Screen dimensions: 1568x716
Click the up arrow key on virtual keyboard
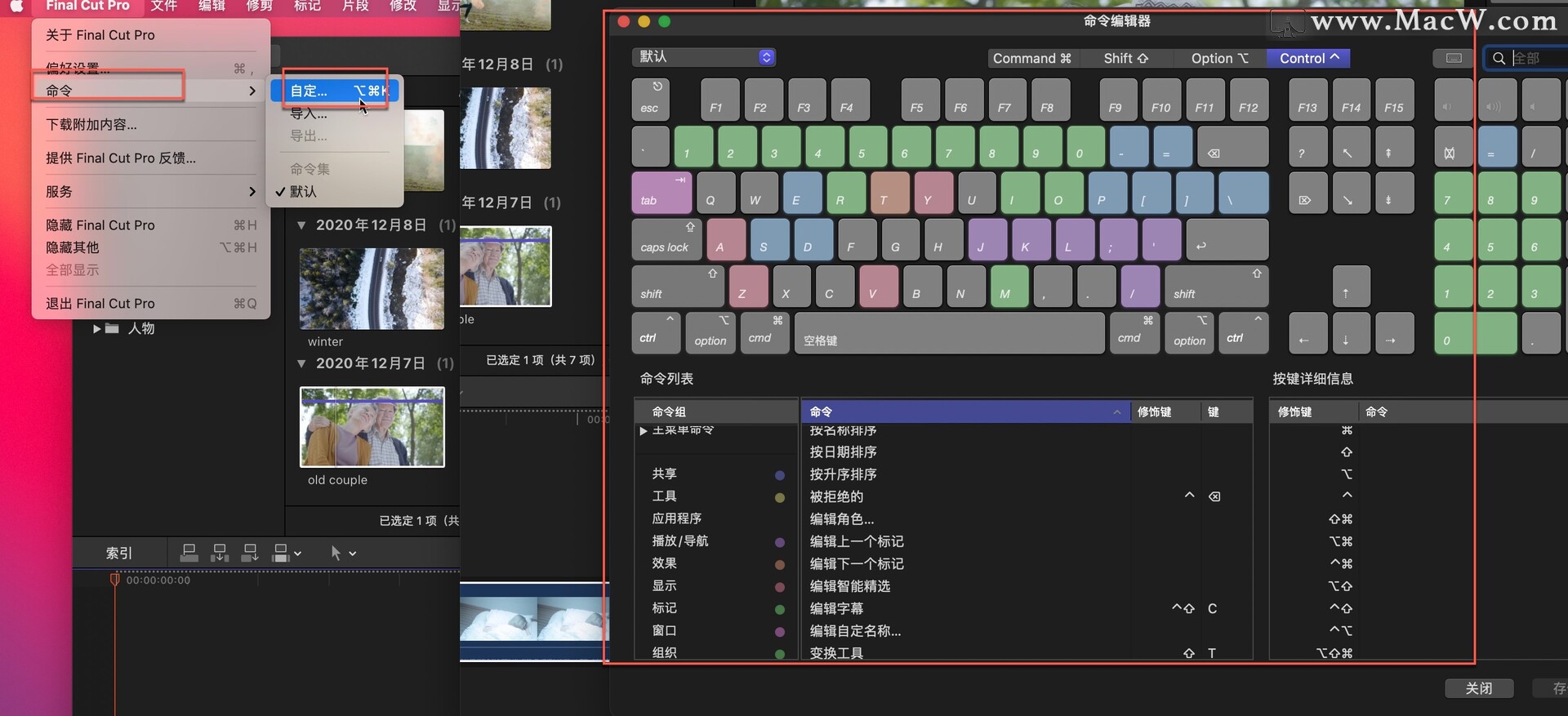[x=1352, y=286]
